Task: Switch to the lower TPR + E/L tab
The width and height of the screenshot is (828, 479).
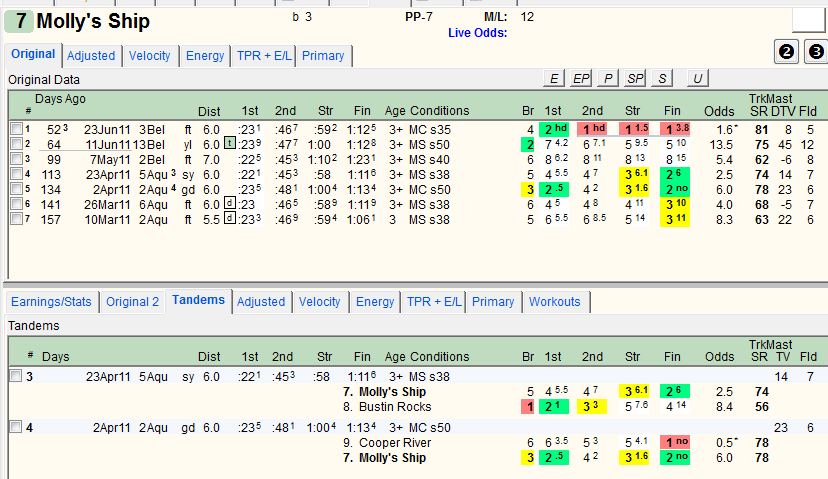Action: [434, 302]
